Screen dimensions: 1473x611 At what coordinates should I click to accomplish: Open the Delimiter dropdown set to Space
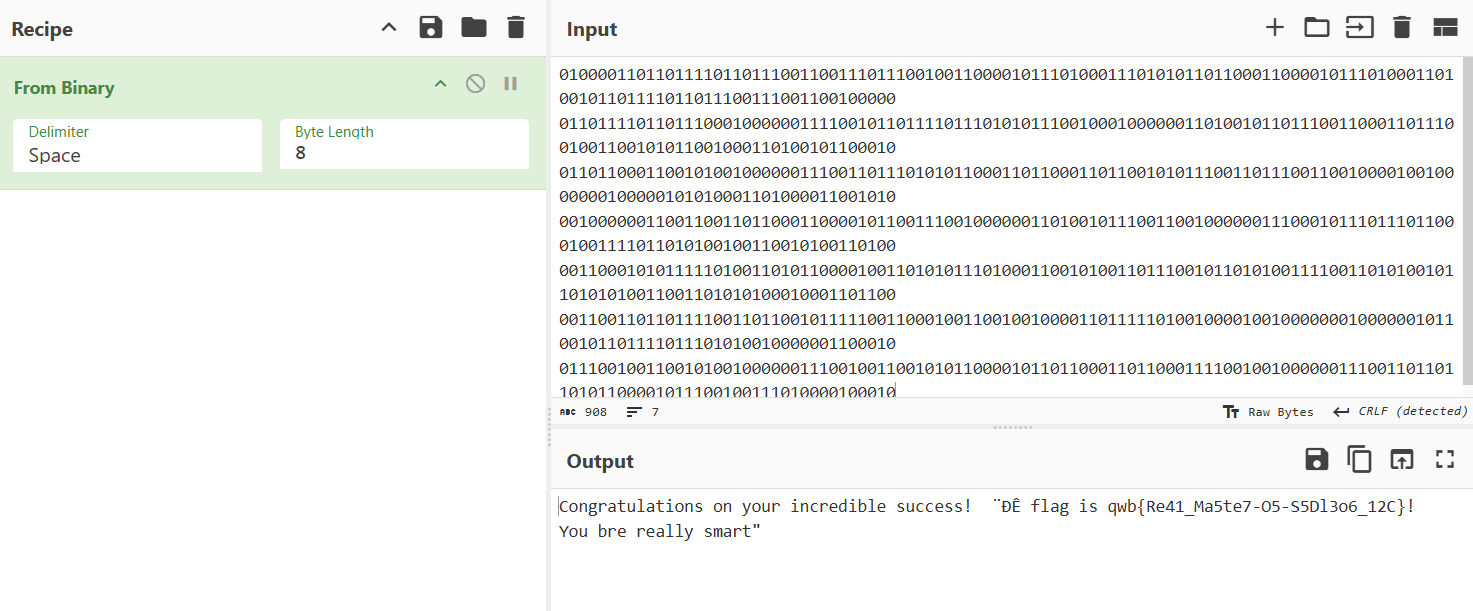[137, 145]
